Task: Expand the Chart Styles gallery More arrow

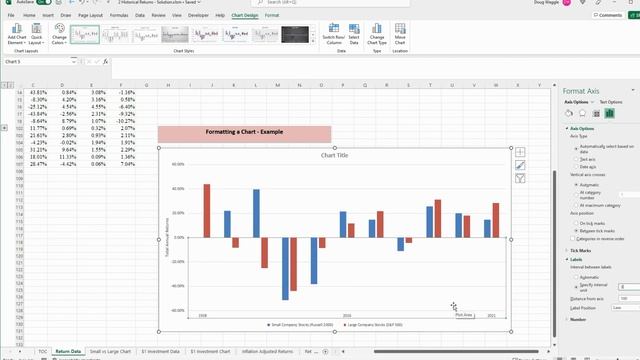Action: [x=313, y=41]
